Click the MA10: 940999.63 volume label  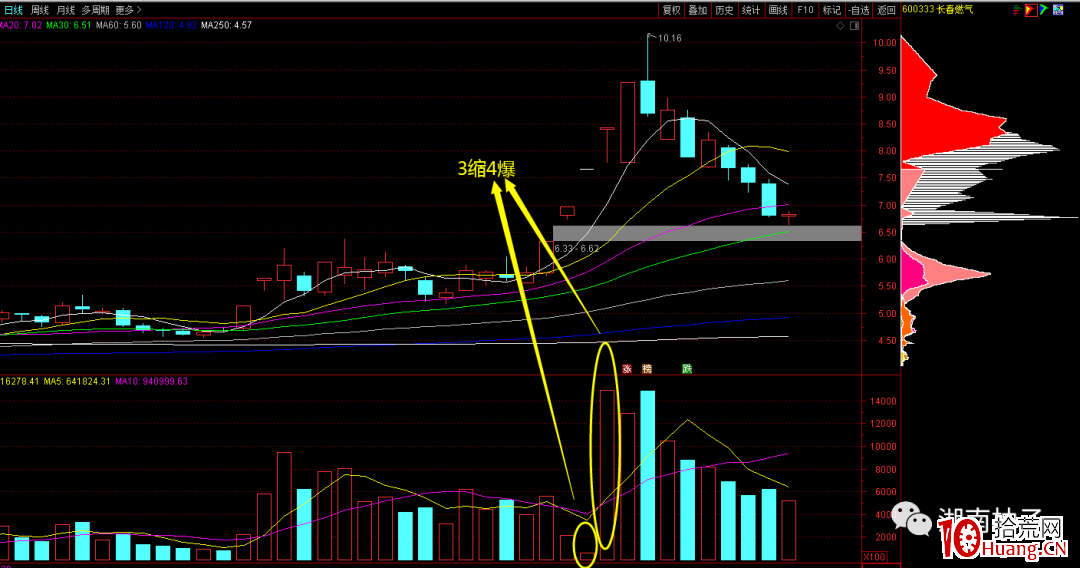(151, 381)
